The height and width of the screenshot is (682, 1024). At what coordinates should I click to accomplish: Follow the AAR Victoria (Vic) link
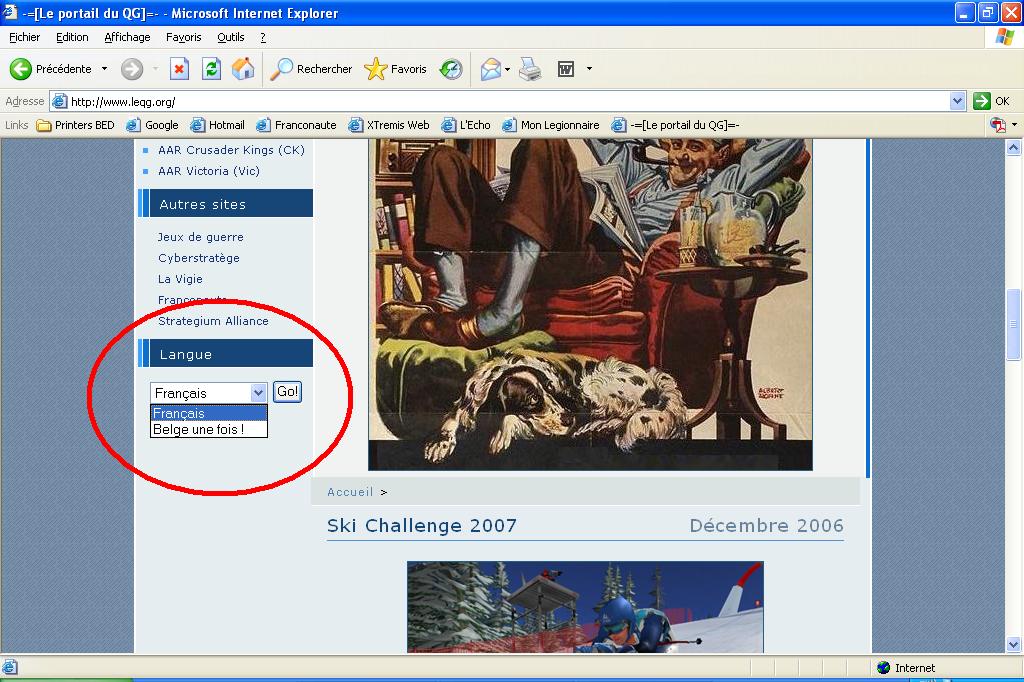pos(209,170)
